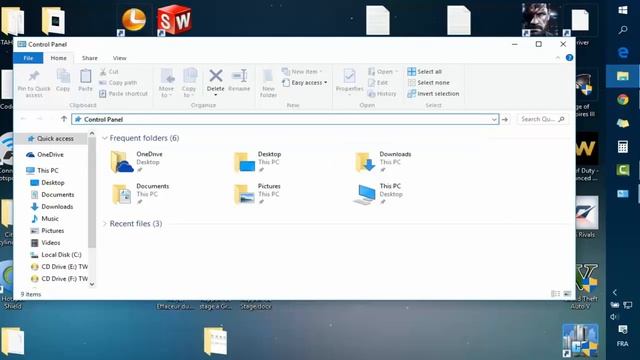This screenshot has height=360, width=640.
Task: Select Pictures in navigation pane
Action: (47, 231)
